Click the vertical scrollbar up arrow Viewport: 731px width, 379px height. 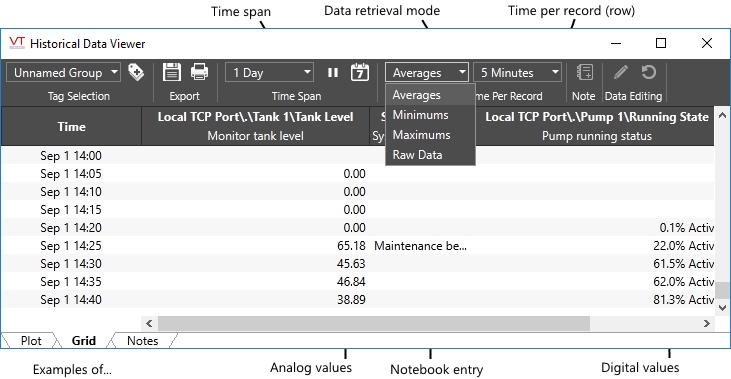click(x=722, y=115)
